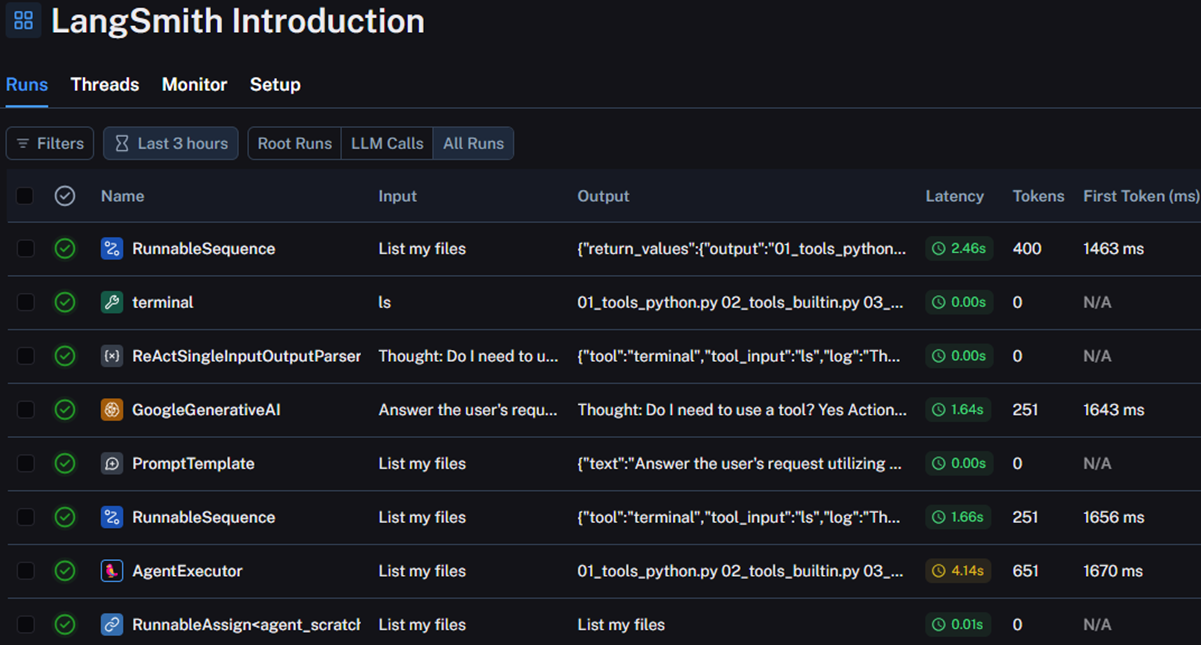Click the AgentExecutor parrot icon
The width and height of the screenshot is (1201, 645).
[112, 571]
